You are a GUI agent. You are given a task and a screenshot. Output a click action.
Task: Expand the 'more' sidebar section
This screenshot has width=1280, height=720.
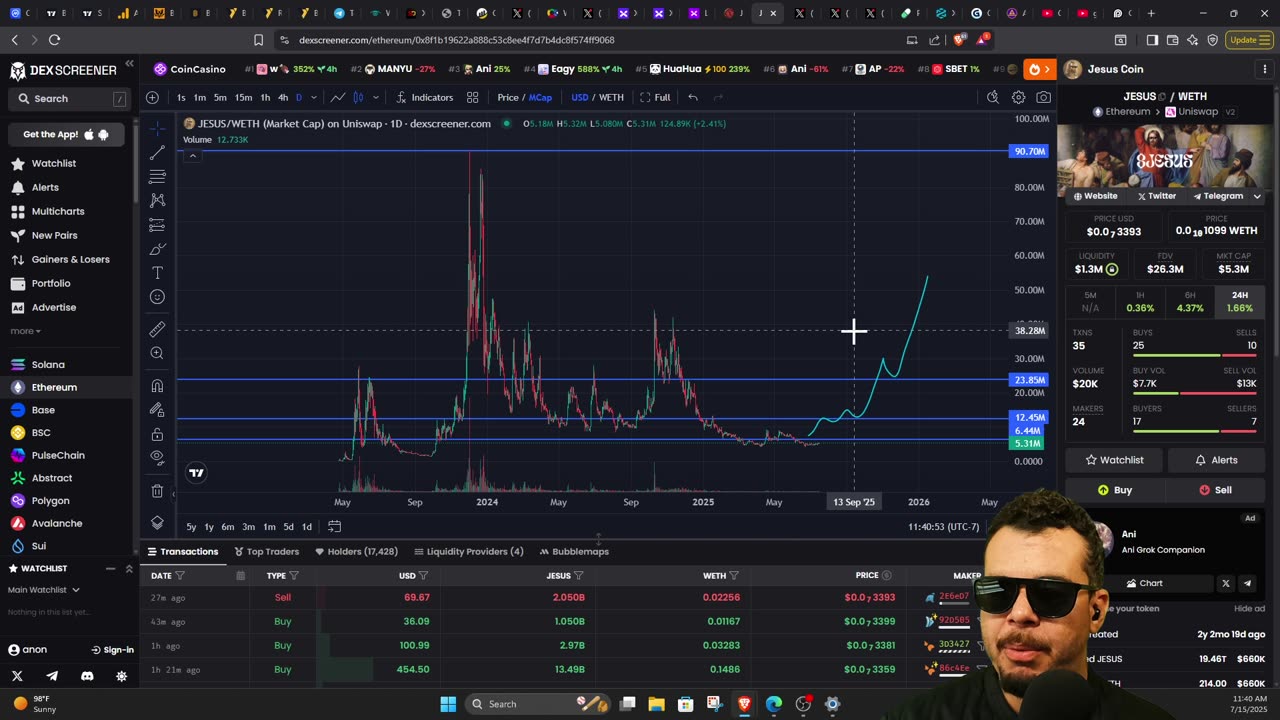[x=26, y=331]
